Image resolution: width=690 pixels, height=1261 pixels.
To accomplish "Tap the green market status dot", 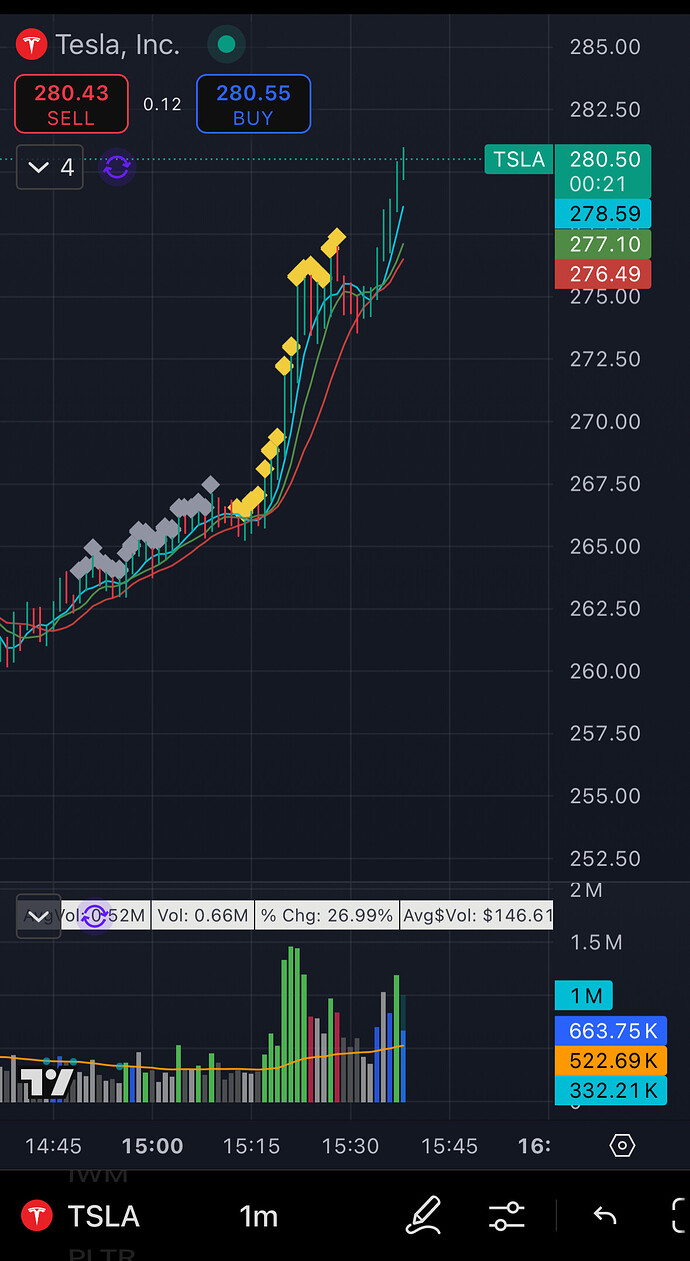I will pyautogui.click(x=226, y=44).
